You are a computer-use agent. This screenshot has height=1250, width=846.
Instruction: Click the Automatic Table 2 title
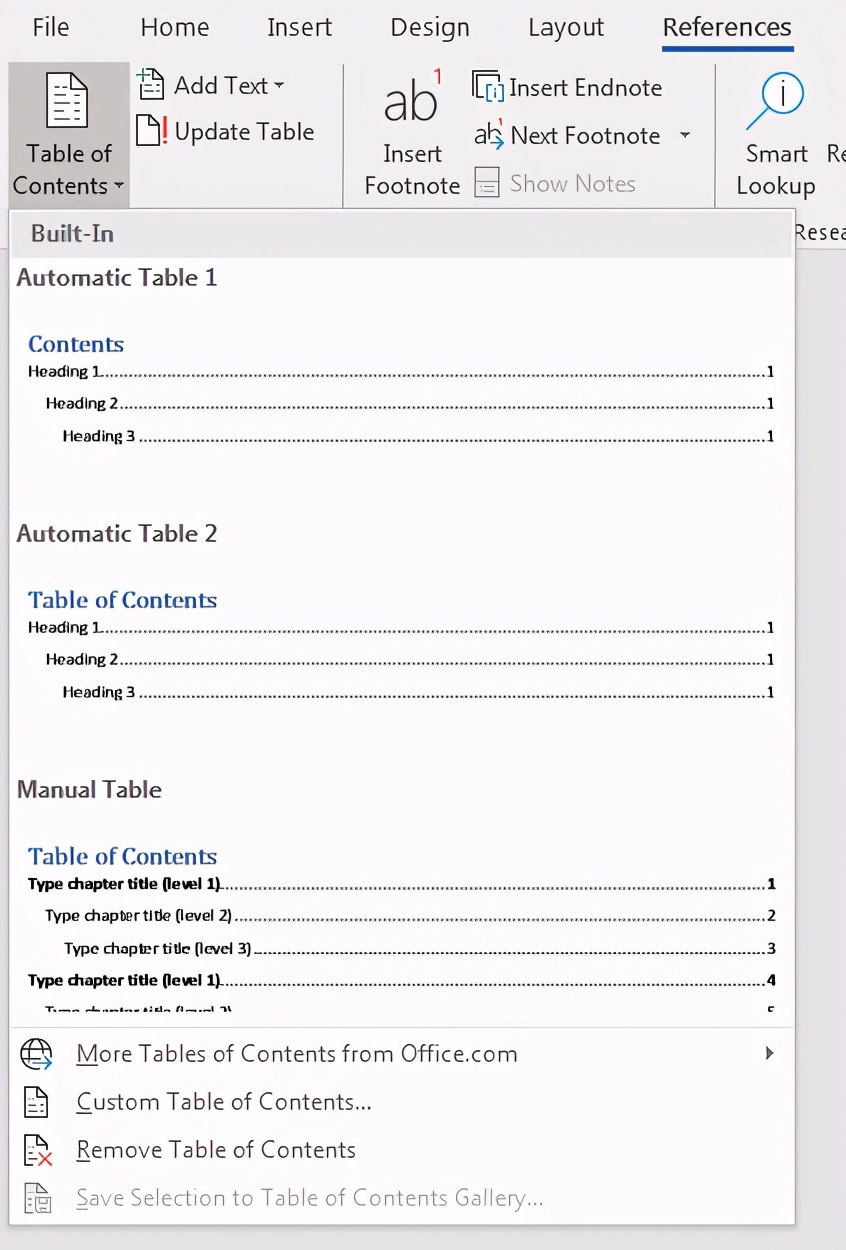[117, 534]
